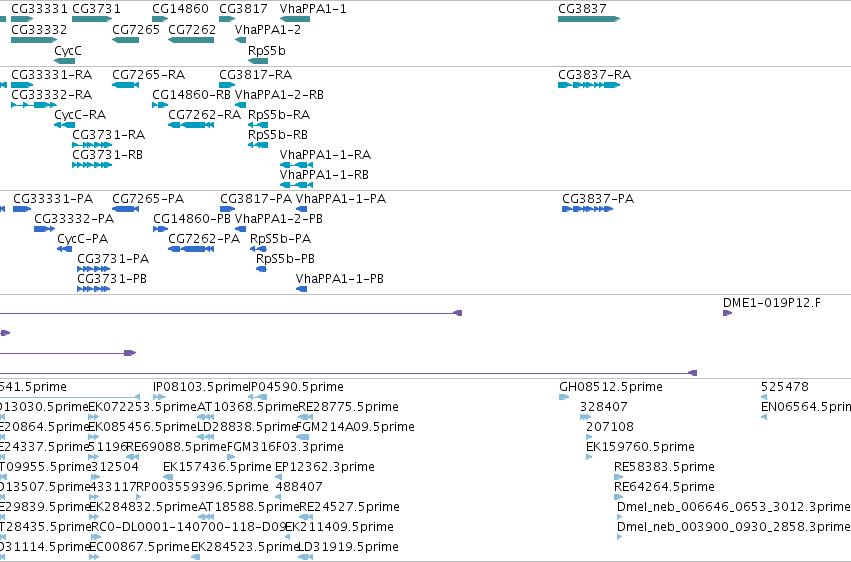Open the CG3837-RA transcript
851x562 pixels.
coord(589,85)
